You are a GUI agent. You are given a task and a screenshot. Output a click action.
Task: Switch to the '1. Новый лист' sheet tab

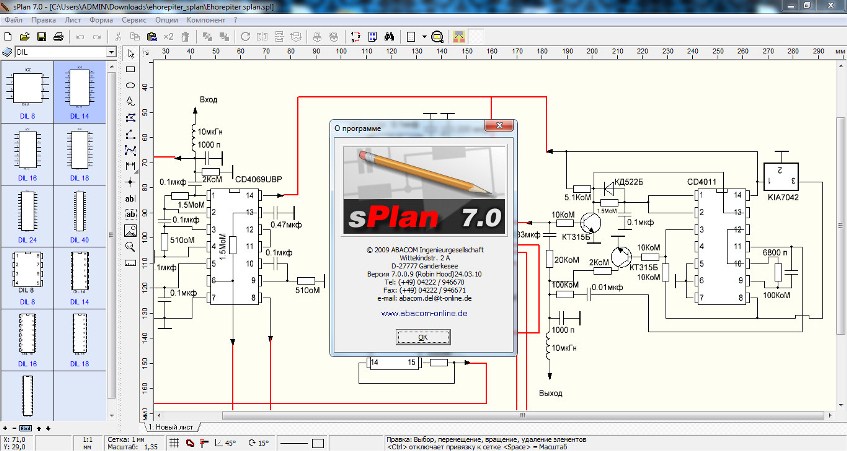click(x=171, y=427)
